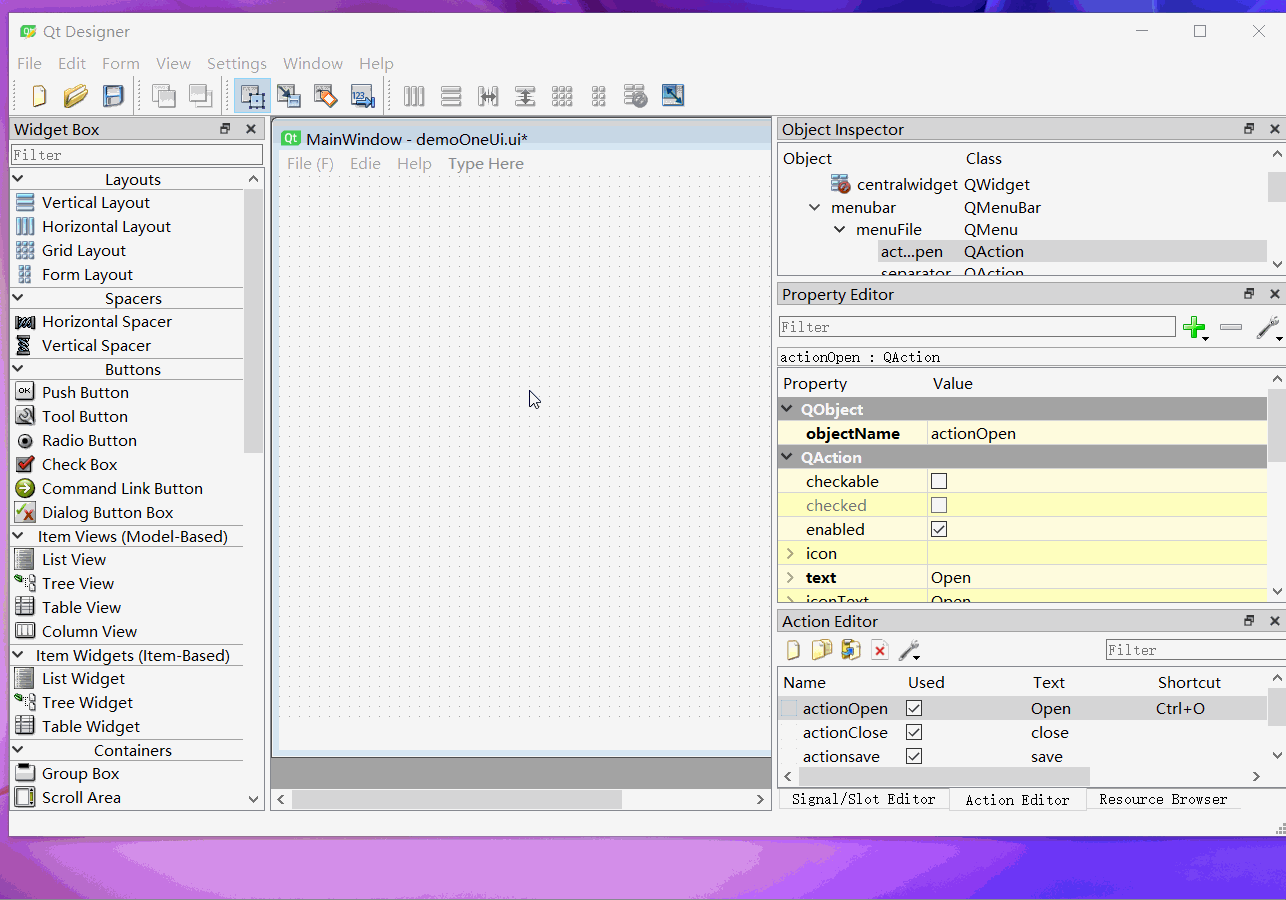Open Action Editor wrench configure icon
The width and height of the screenshot is (1286, 900).
909,651
